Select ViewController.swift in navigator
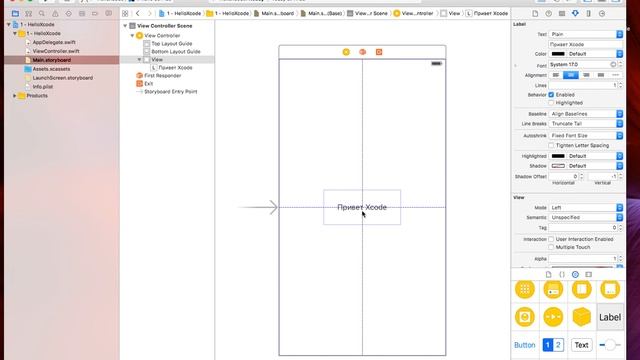The width and height of the screenshot is (640, 360). pyautogui.click(x=56, y=51)
